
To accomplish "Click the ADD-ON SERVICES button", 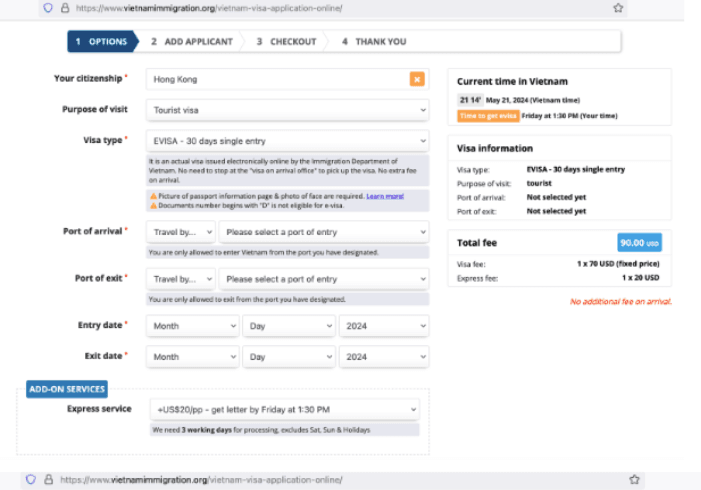I will (x=66, y=389).
